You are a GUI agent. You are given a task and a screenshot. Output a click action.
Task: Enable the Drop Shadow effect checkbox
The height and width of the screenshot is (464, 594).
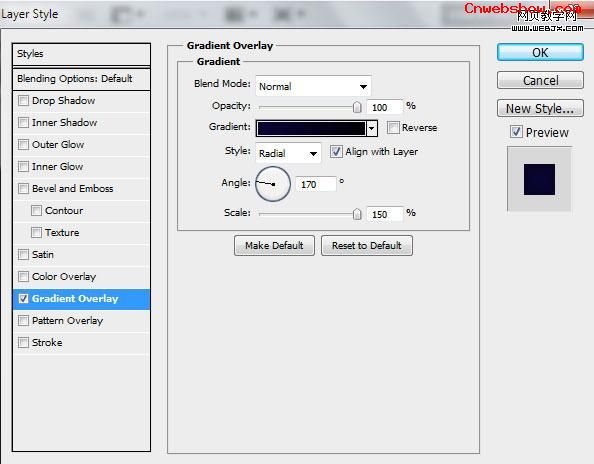[x=23, y=100]
